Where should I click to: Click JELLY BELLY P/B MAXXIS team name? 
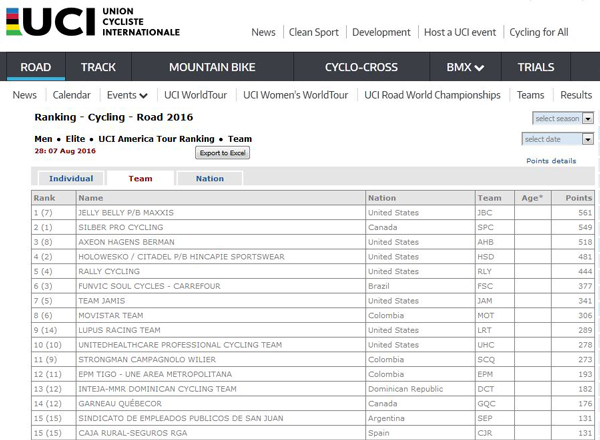(x=126, y=213)
